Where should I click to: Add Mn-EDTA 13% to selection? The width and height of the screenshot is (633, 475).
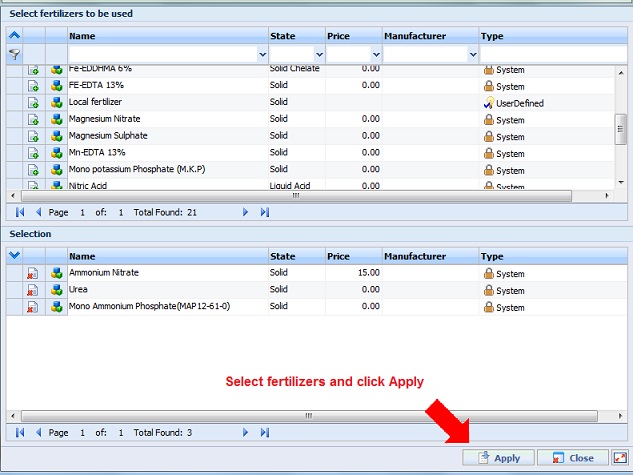click(34, 153)
